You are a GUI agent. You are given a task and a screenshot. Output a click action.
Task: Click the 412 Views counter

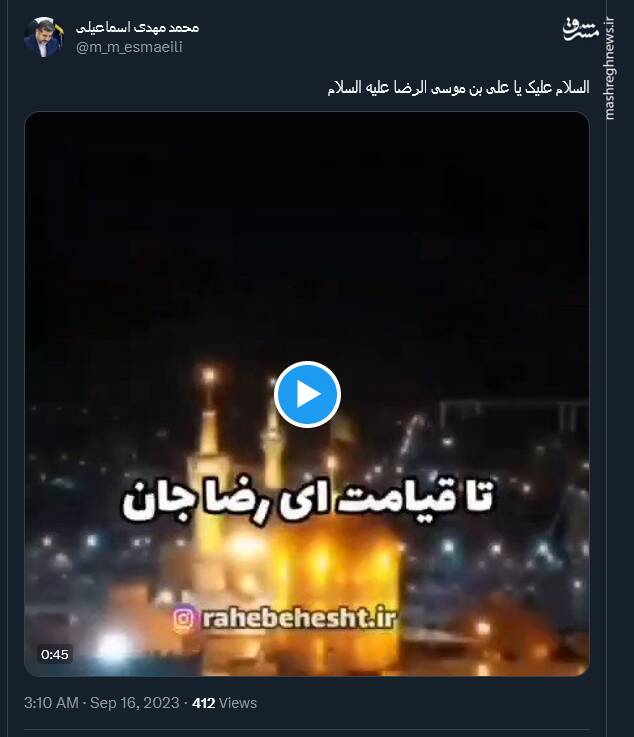point(225,703)
